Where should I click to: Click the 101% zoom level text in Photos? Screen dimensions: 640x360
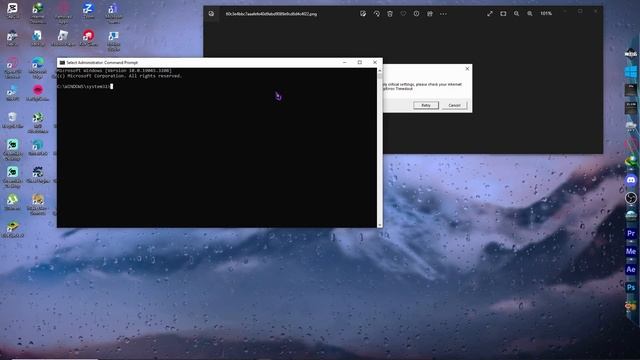[546, 13]
